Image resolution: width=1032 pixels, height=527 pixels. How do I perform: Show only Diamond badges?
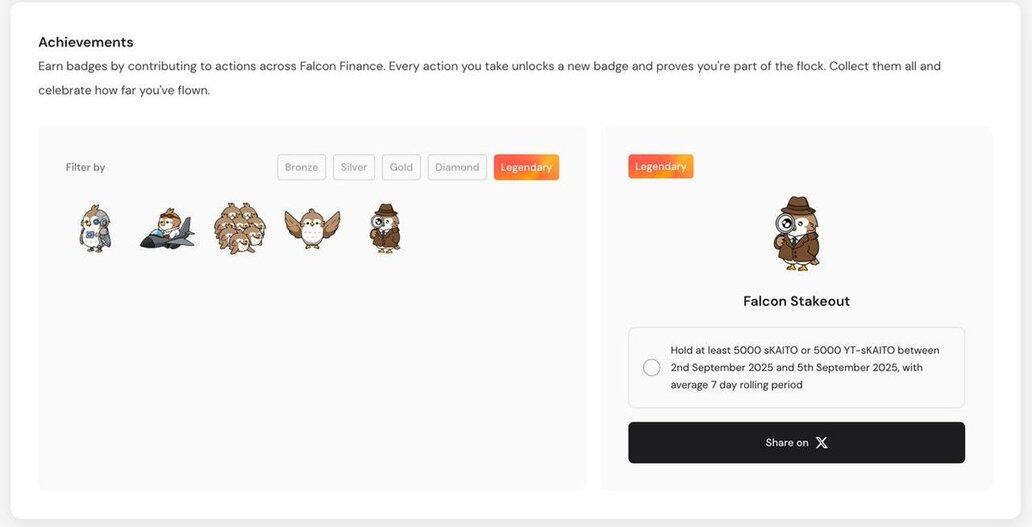click(457, 167)
